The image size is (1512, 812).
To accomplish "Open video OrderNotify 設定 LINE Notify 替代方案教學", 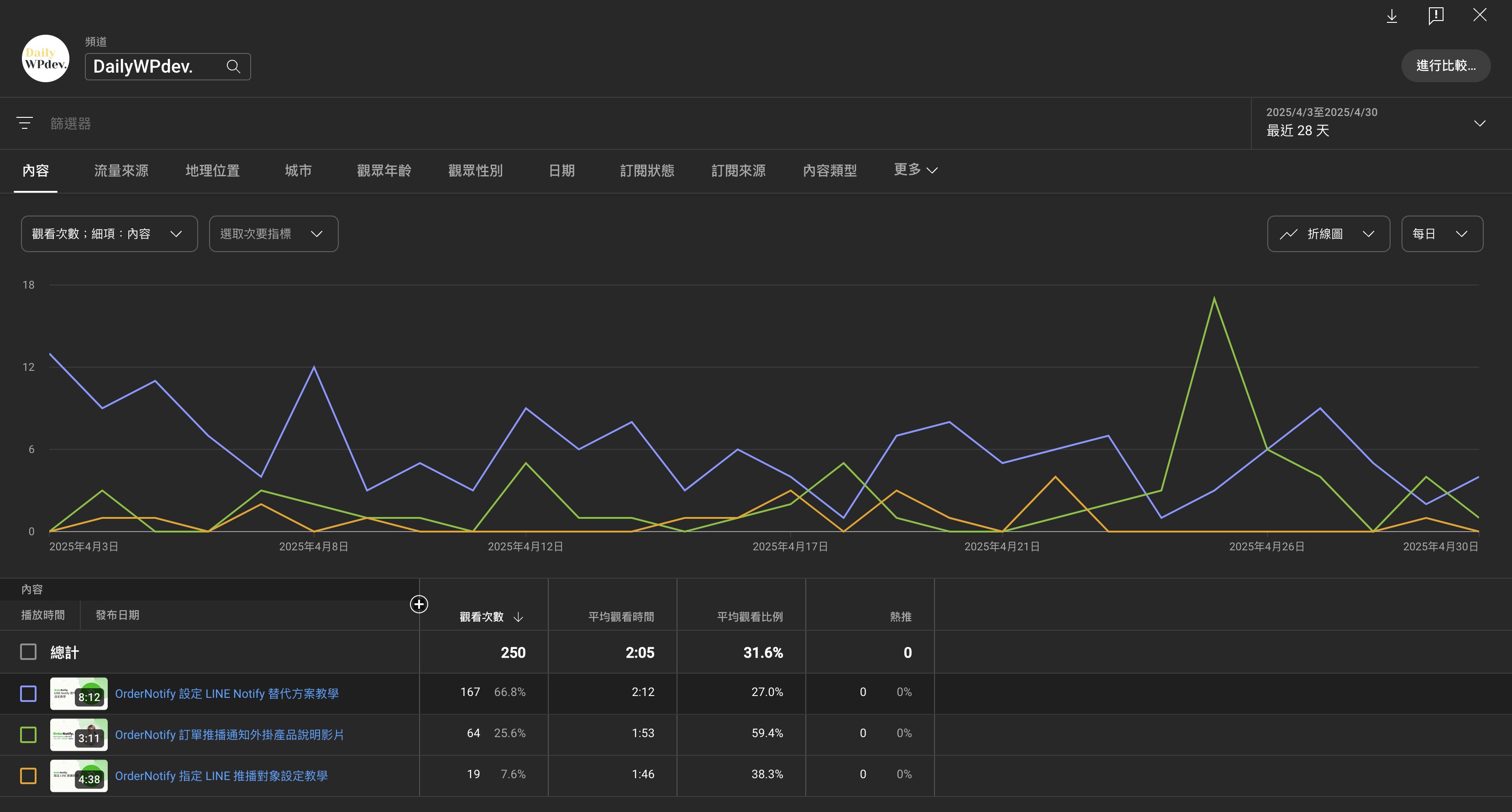I will point(226,693).
